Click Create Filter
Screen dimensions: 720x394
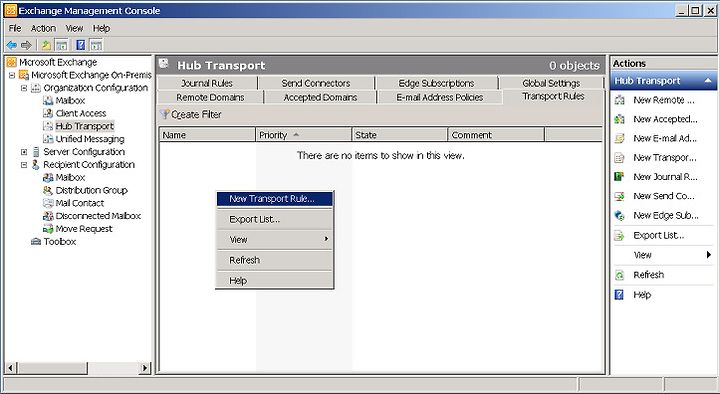click(191, 114)
